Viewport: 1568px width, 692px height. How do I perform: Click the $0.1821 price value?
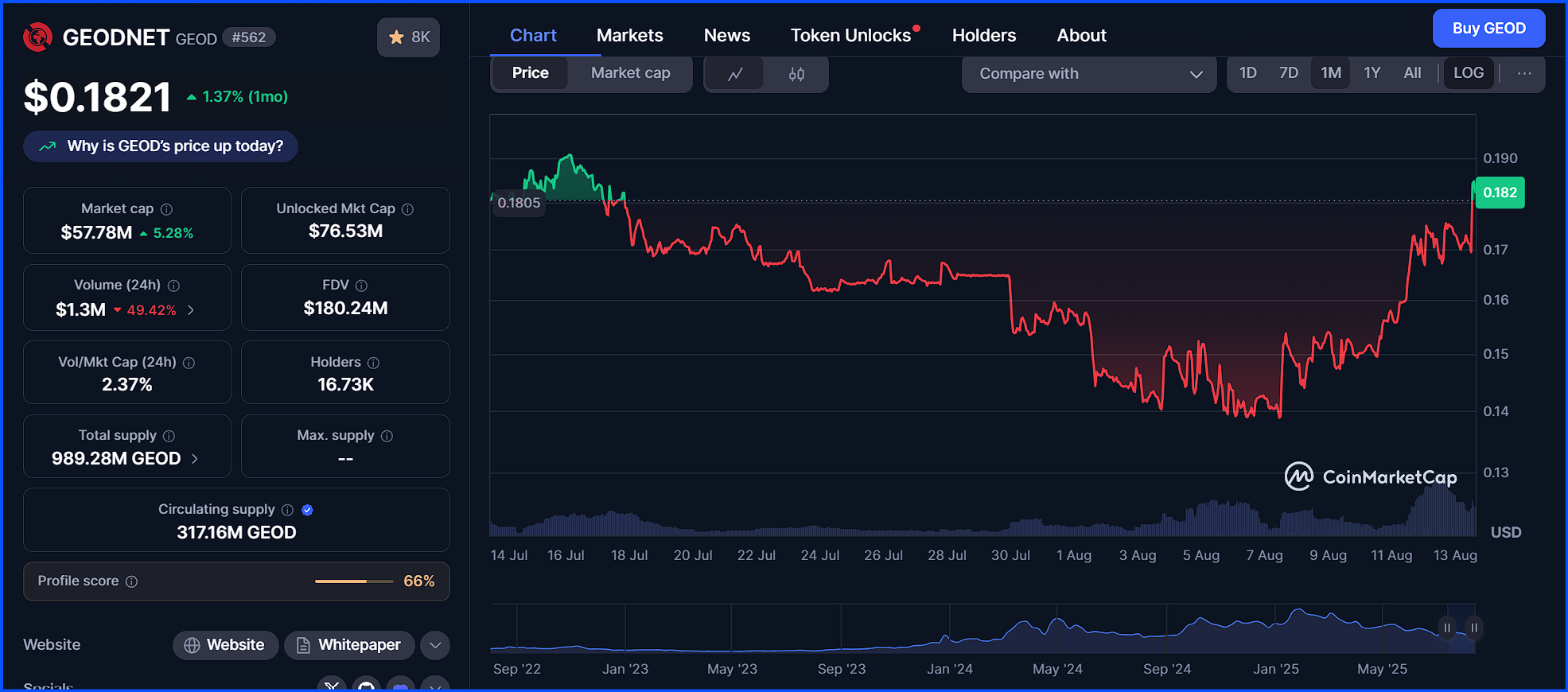point(98,98)
